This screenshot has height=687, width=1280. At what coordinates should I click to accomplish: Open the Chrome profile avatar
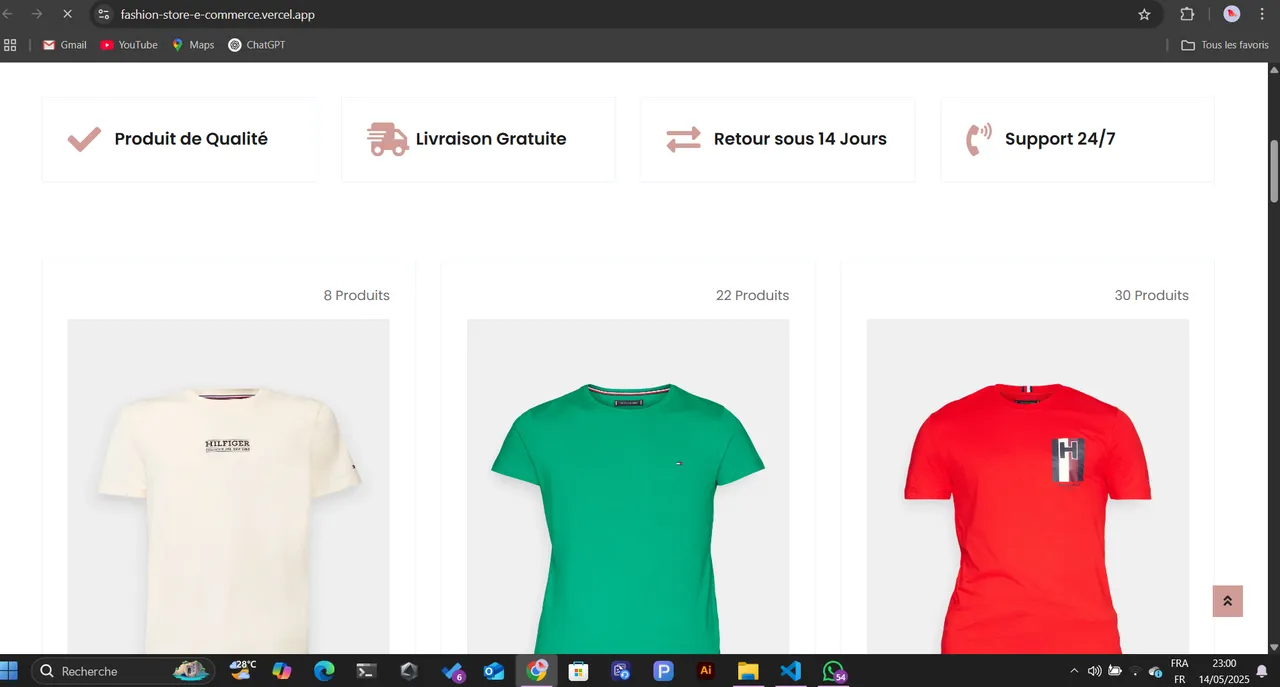[x=1232, y=14]
